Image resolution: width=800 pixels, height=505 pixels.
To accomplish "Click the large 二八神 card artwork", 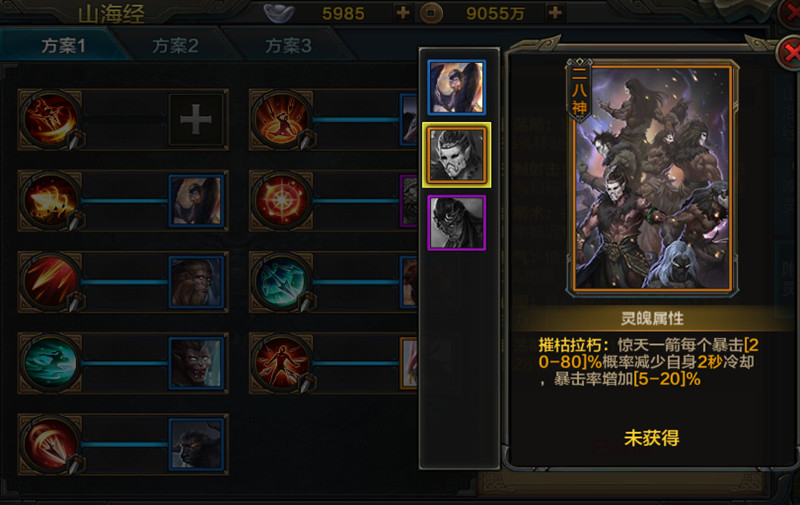I will [x=652, y=179].
